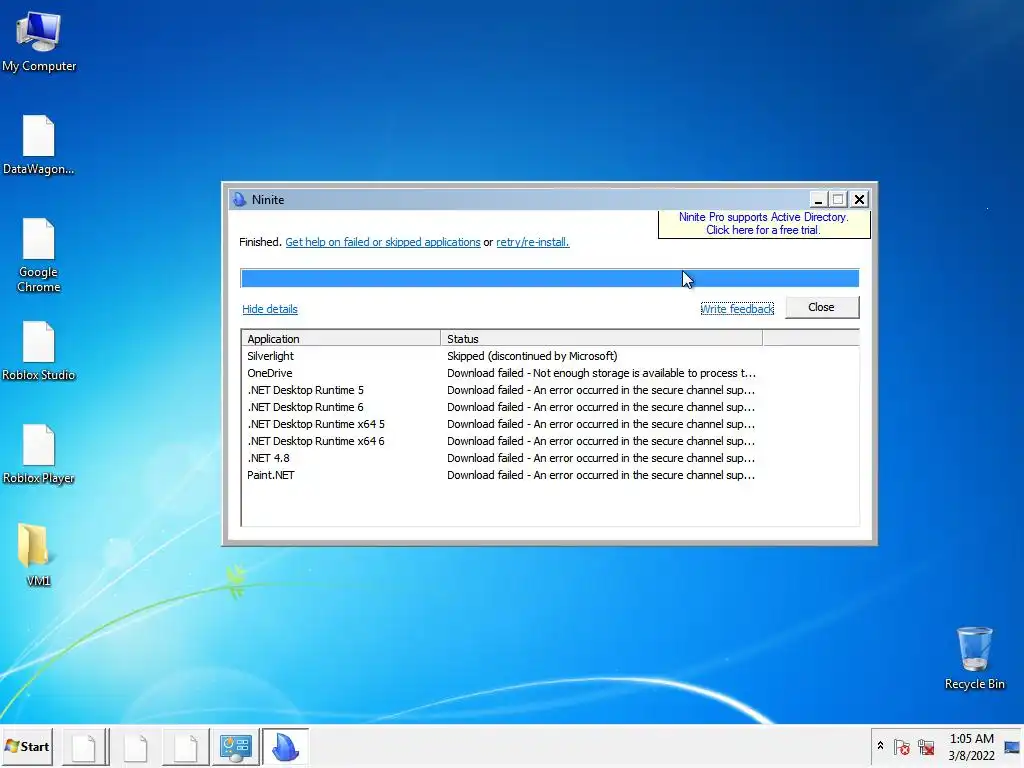Image resolution: width=1024 pixels, height=768 pixels.
Task: Click the show desktop tray icon
Action: point(1012,746)
